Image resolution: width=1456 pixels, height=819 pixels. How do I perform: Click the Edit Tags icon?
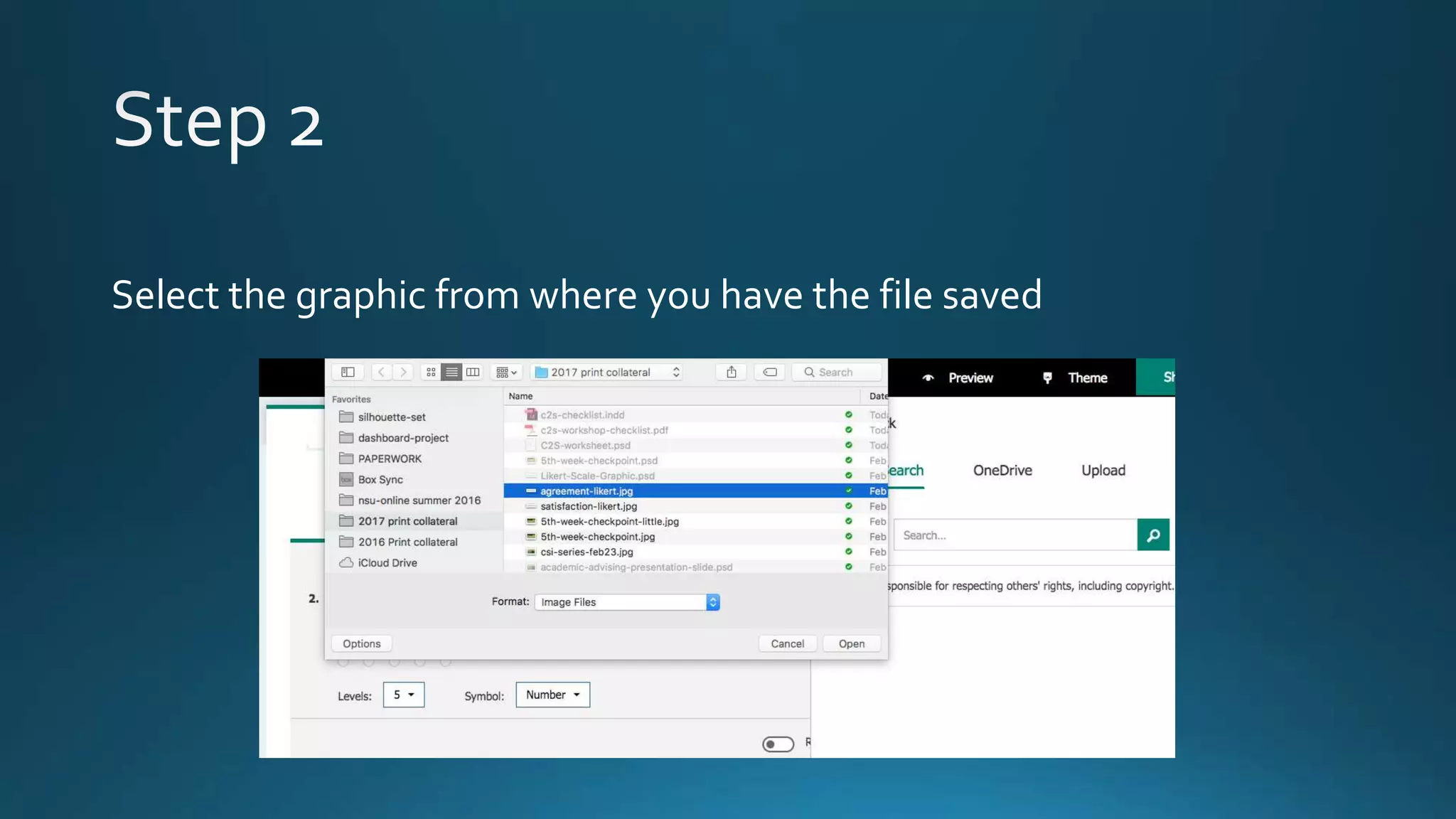coord(770,372)
